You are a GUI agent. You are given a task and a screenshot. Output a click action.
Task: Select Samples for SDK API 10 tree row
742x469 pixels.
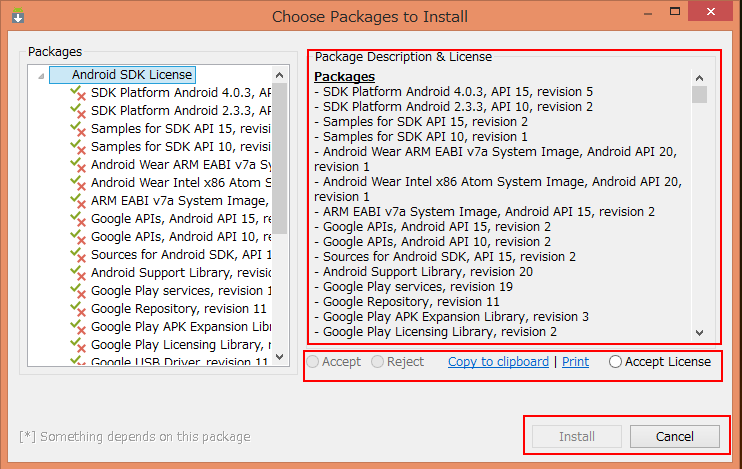click(x=181, y=147)
